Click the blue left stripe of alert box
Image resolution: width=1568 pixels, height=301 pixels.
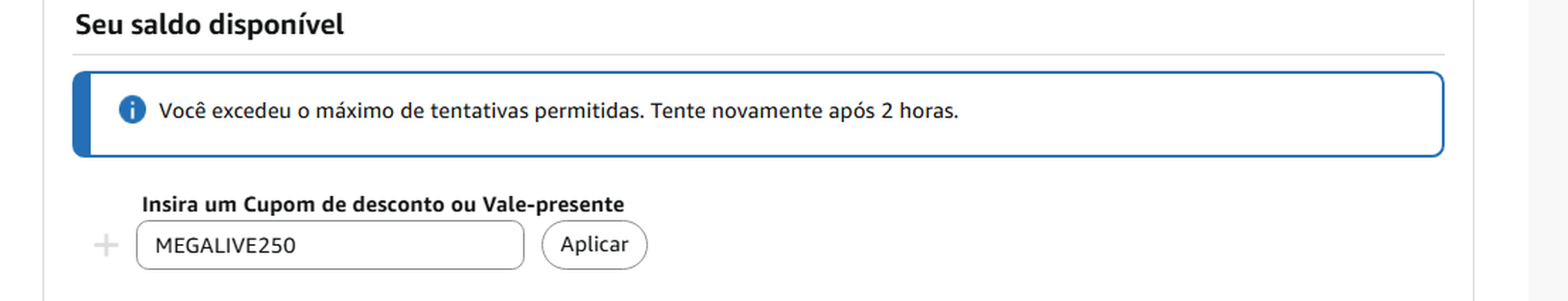[82, 114]
